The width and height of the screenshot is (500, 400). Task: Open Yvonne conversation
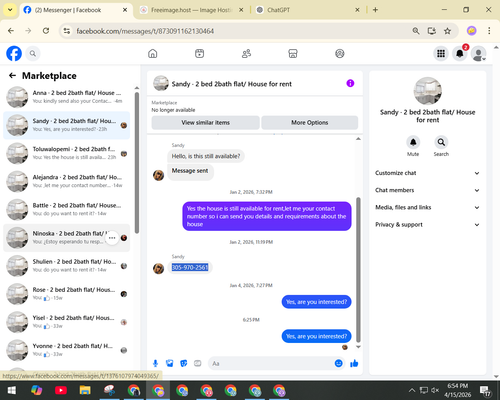coord(67,350)
